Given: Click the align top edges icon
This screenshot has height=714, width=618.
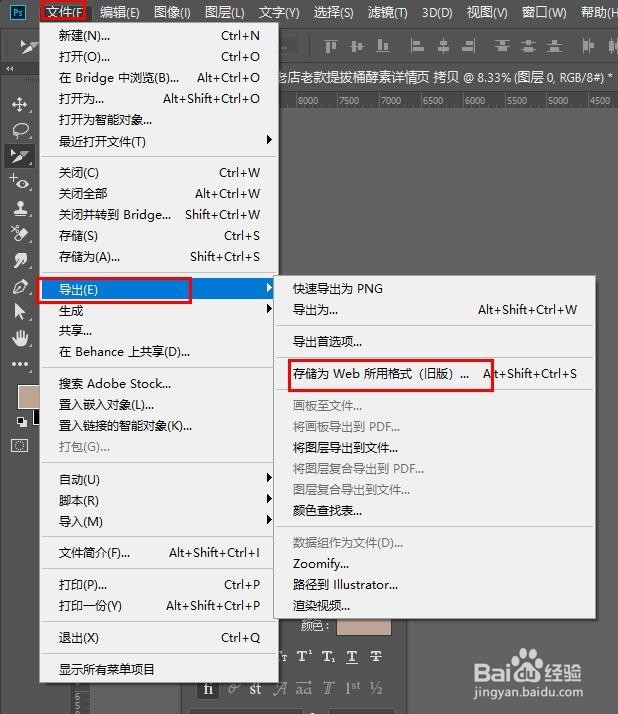Looking at the screenshot, I should [x=331, y=46].
